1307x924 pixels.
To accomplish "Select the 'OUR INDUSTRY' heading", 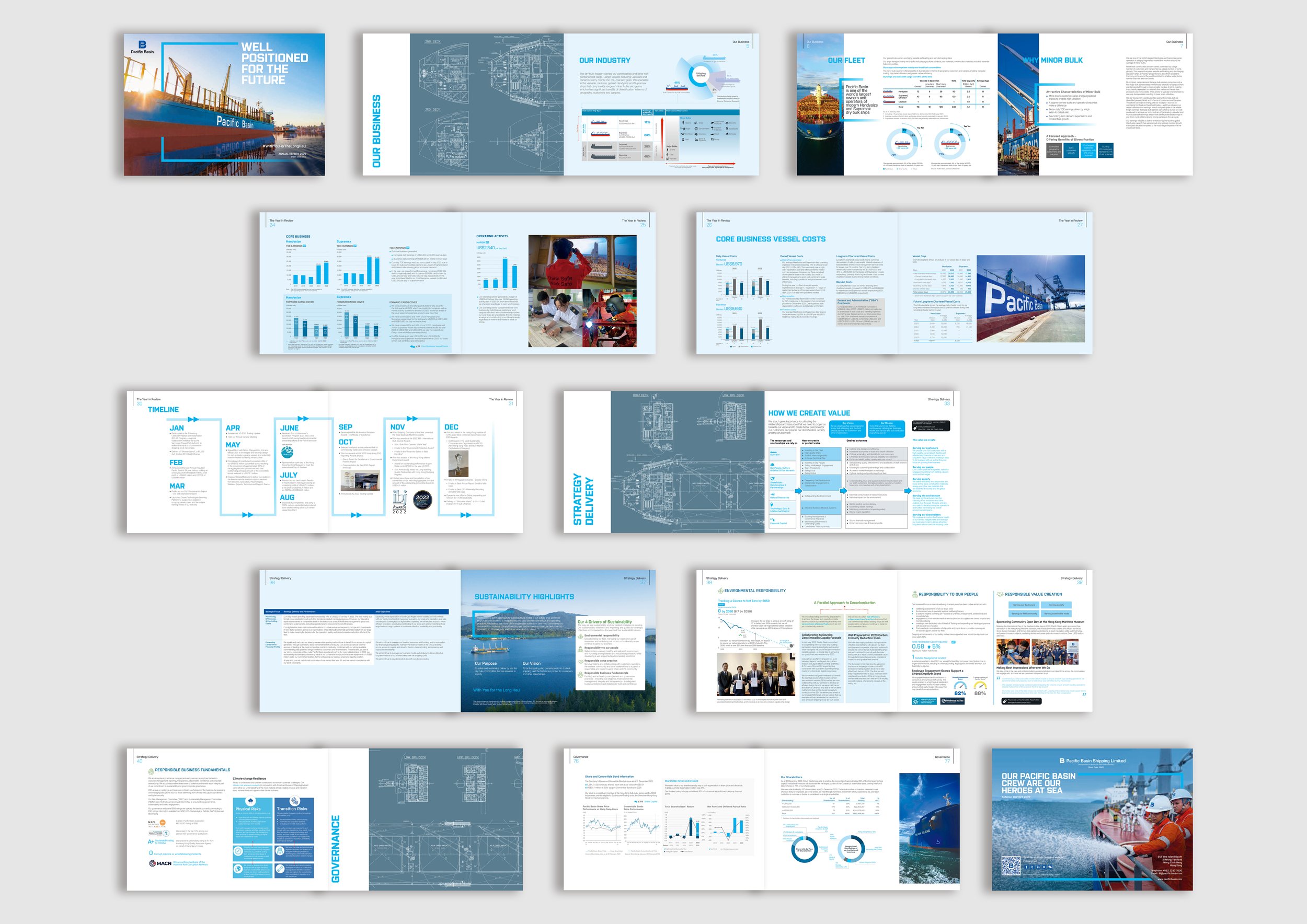I will (604, 60).
